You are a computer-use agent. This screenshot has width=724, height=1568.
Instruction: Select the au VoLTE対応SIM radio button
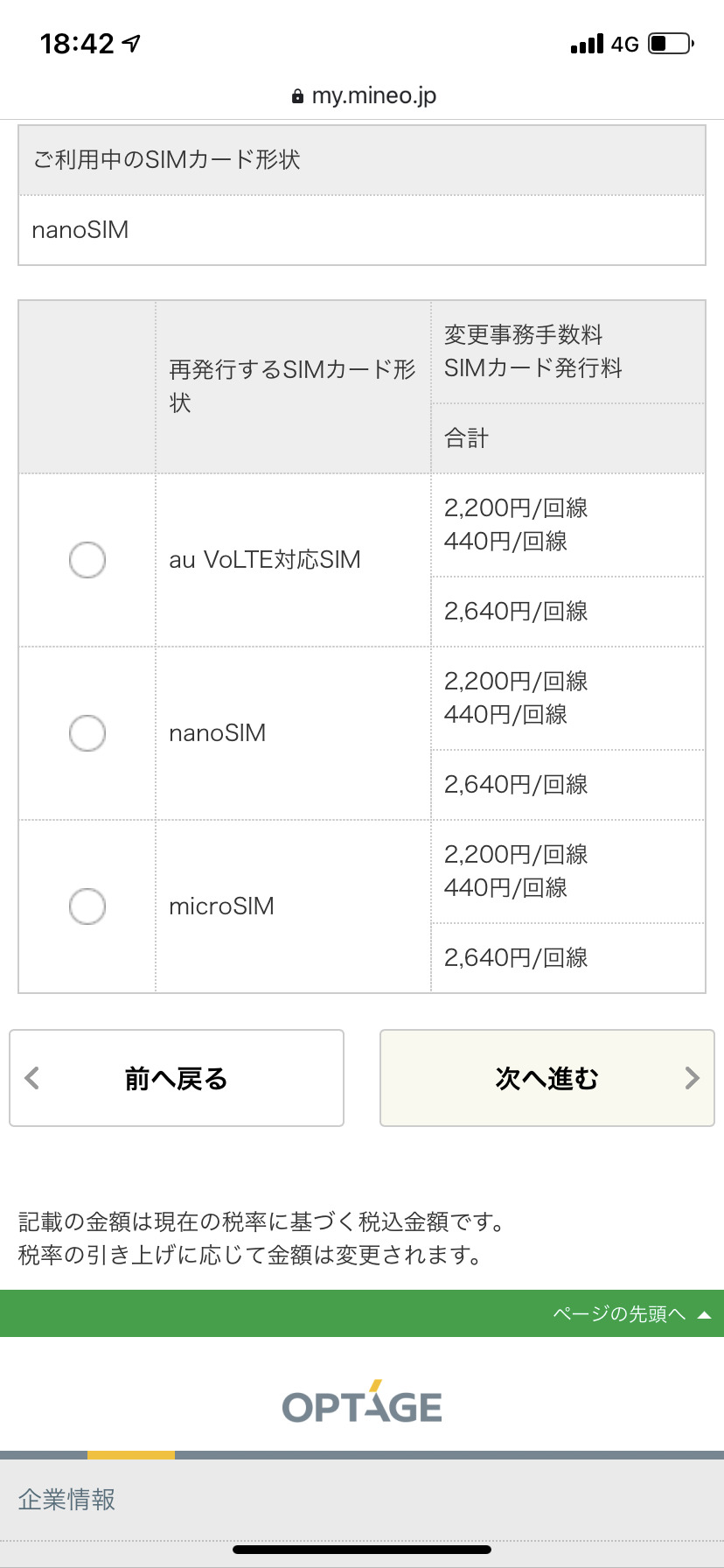[87, 560]
